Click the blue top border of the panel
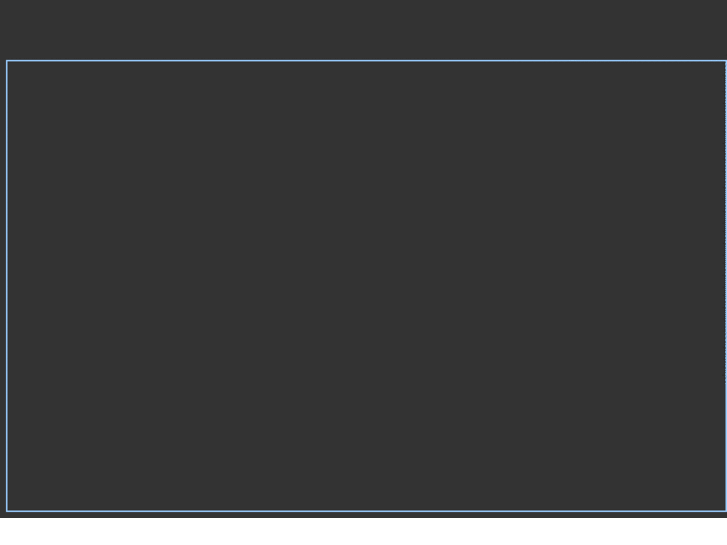 [x=366, y=61]
